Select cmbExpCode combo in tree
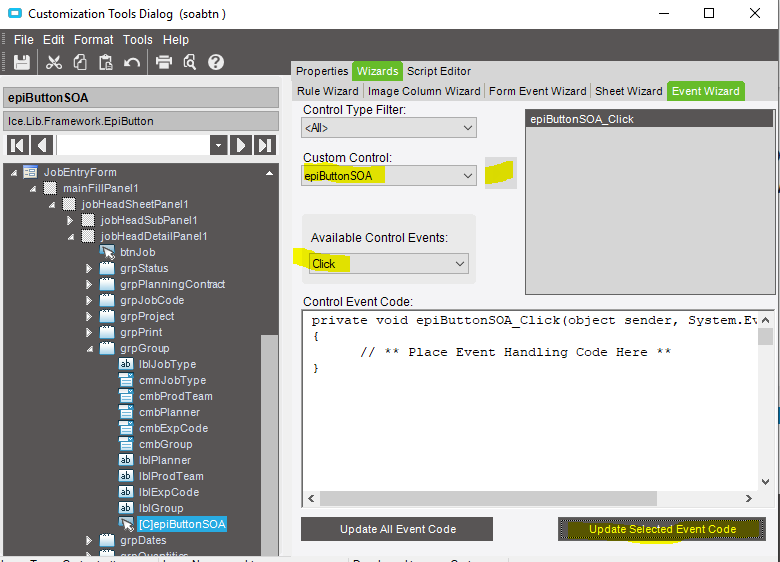This screenshot has width=780, height=562. coord(173,428)
